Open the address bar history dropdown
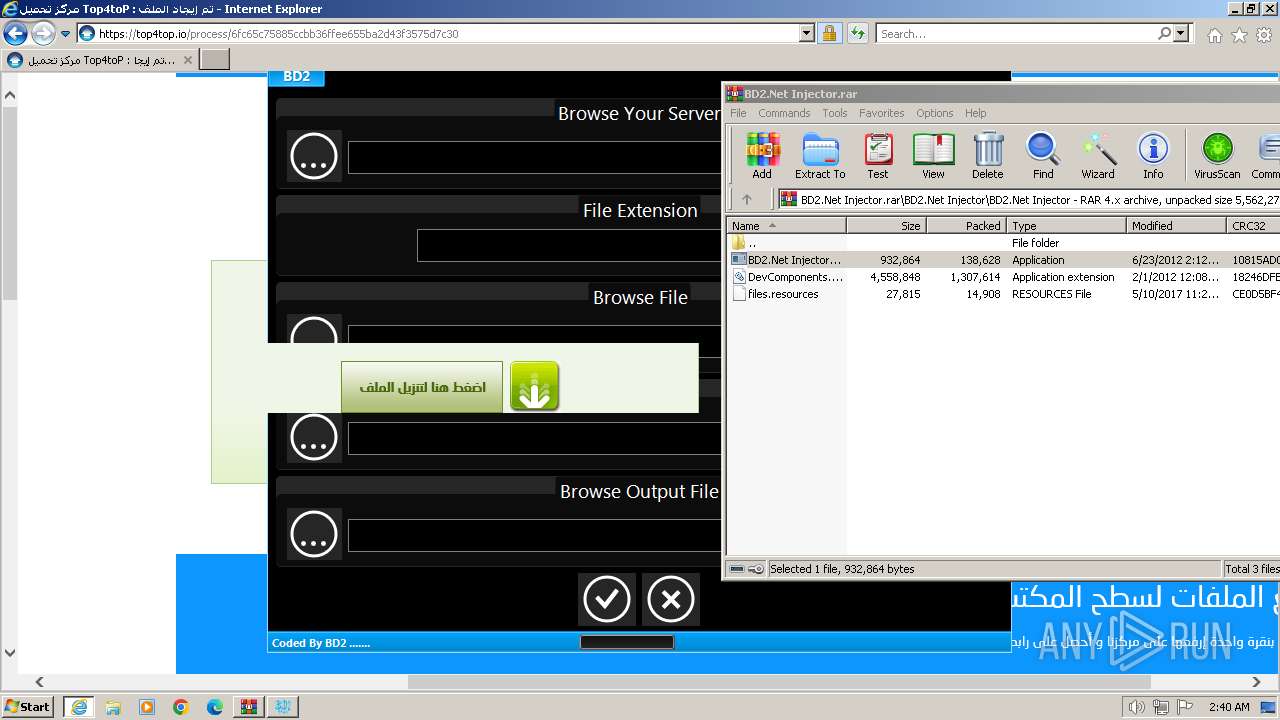Image resolution: width=1280 pixels, height=720 pixels. click(807, 33)
